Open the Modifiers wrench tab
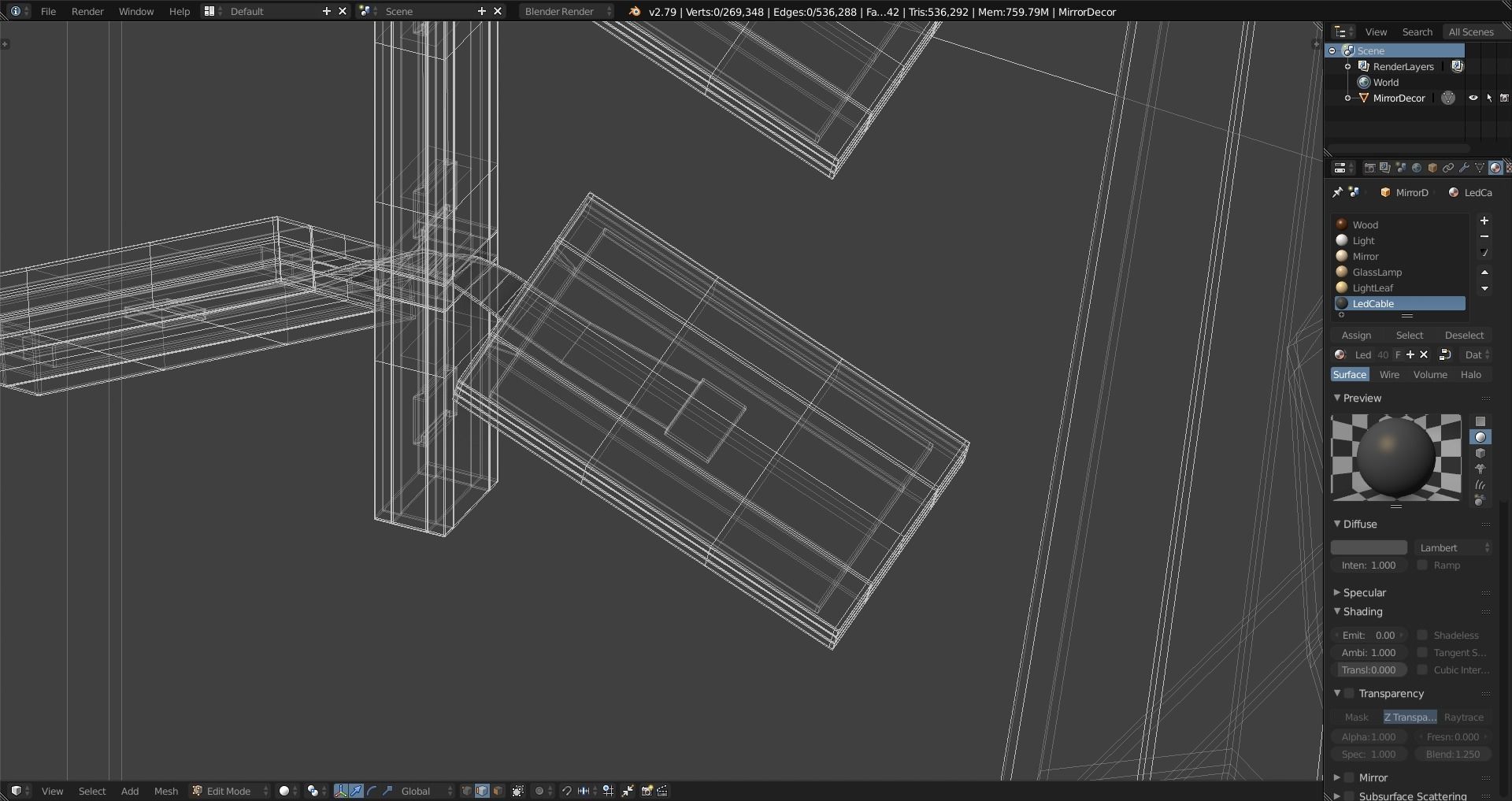The width and height of the screenshot is (1512, 801). click(x=1464, y=168)
